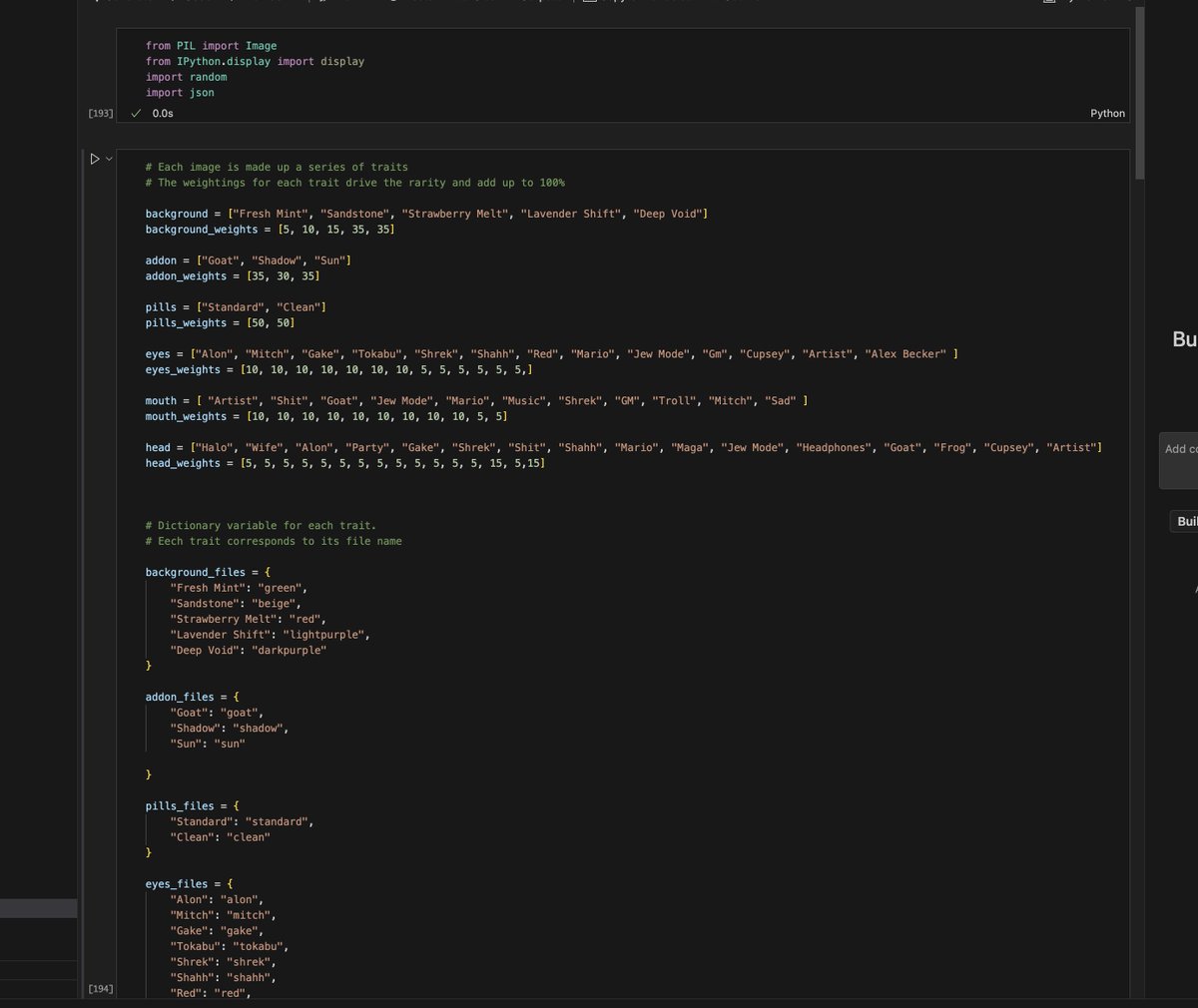This screenshot has height=1008, width=1198.
Task: Click the '"Sun": "sun"' entry
Action: [x=208, y=745]
